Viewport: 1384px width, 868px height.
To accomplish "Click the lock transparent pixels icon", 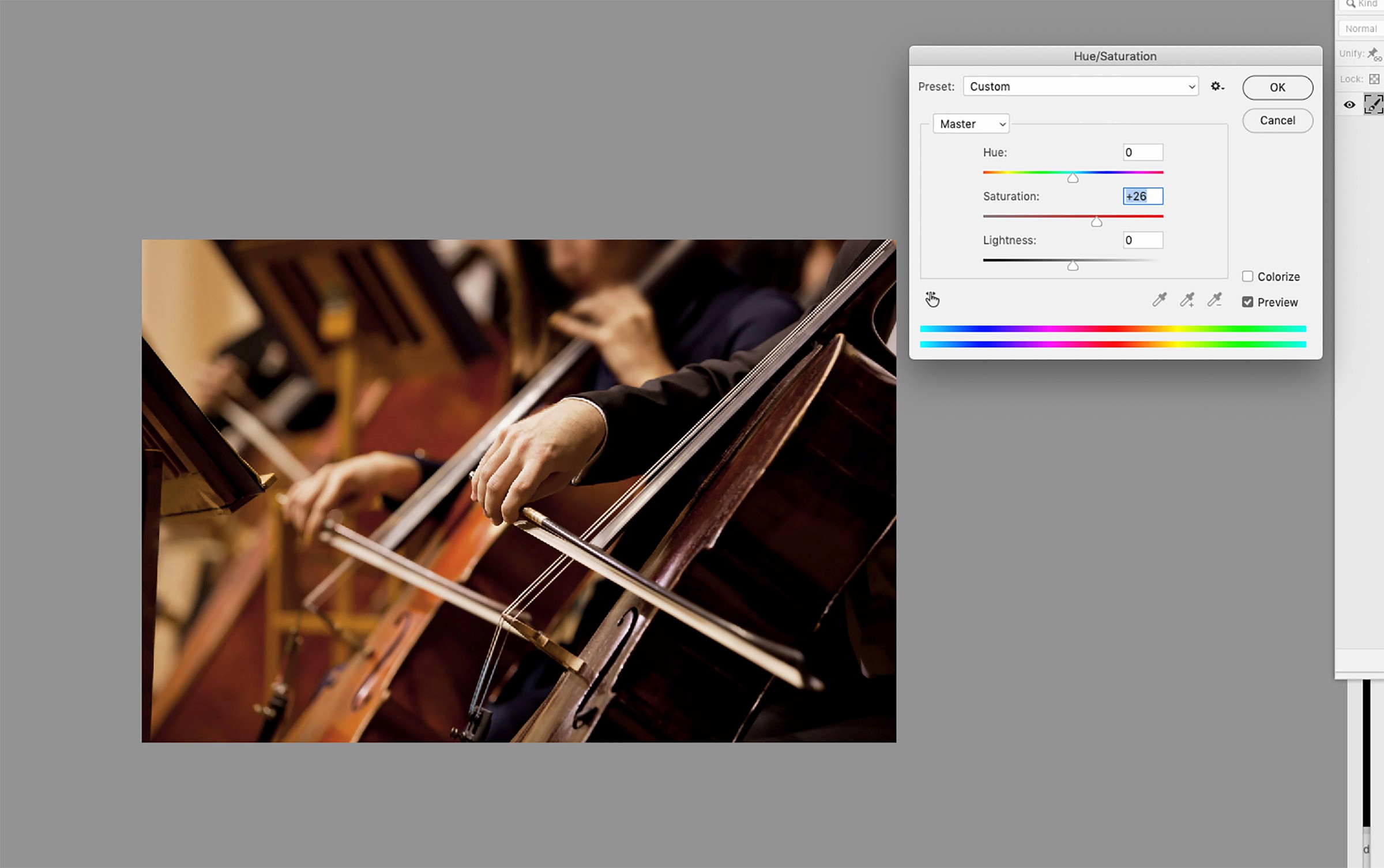I will point(1375,78).
